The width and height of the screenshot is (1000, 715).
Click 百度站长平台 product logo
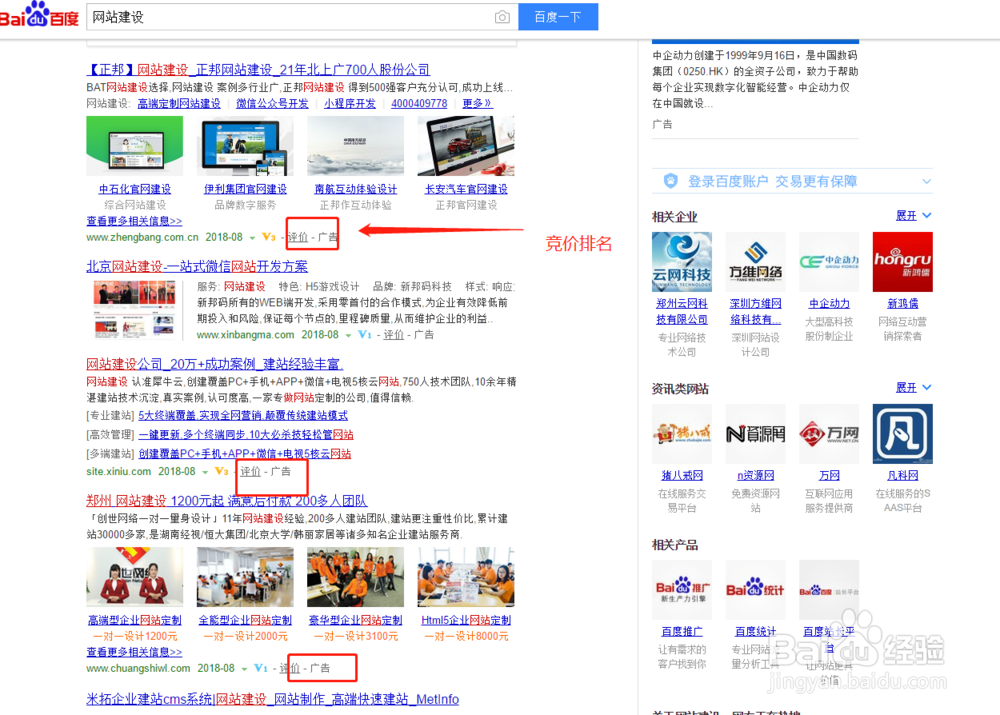point(829,590)
